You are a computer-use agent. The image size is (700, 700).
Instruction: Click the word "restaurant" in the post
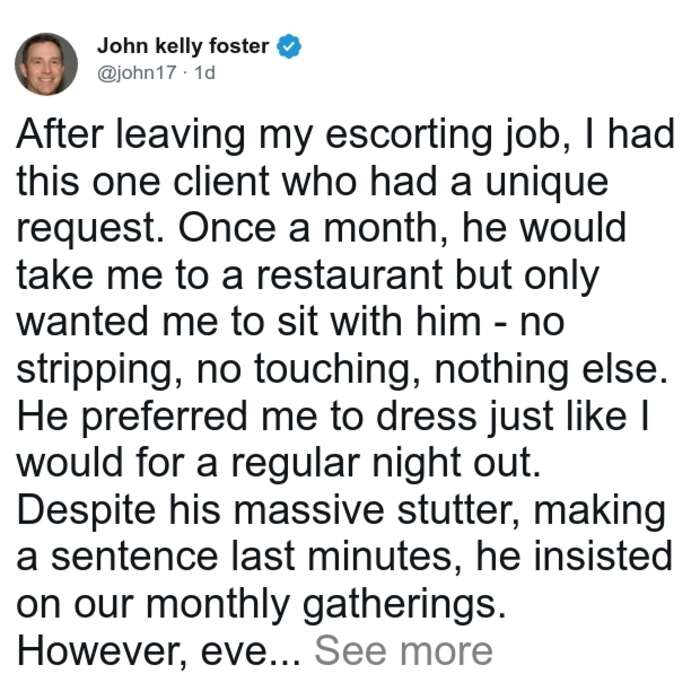350,275
